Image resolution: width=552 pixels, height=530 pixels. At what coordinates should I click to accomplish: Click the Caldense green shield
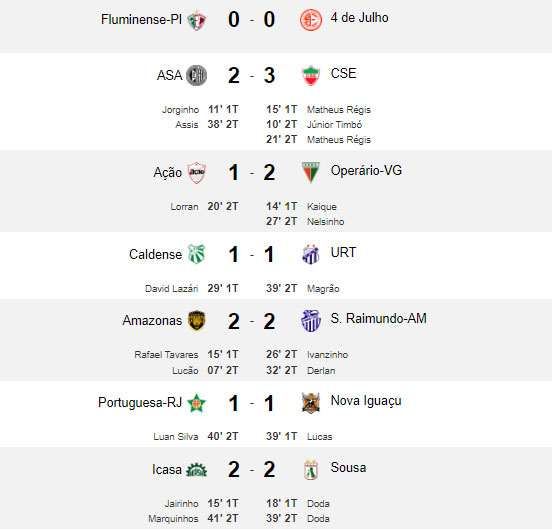(196, 254)
